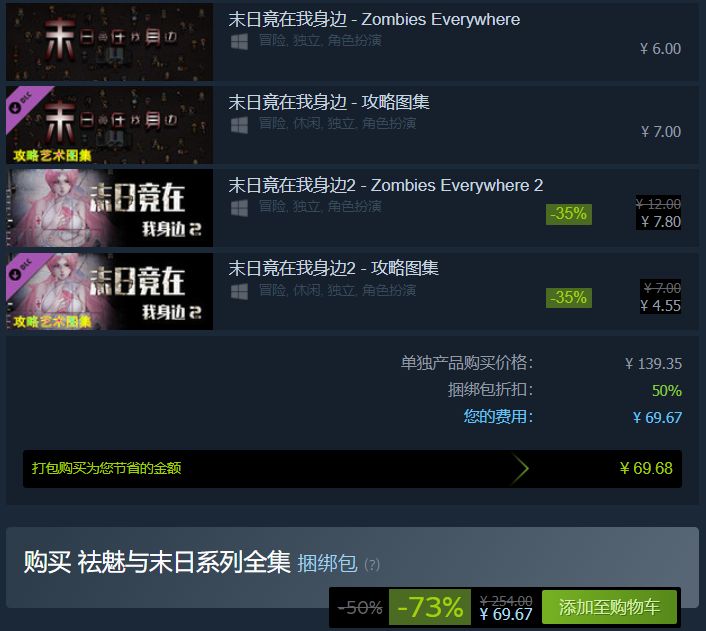
Task: Open the 末日竟在我身边 - Zombies Everywhere title link
Action: pos(374,19)
